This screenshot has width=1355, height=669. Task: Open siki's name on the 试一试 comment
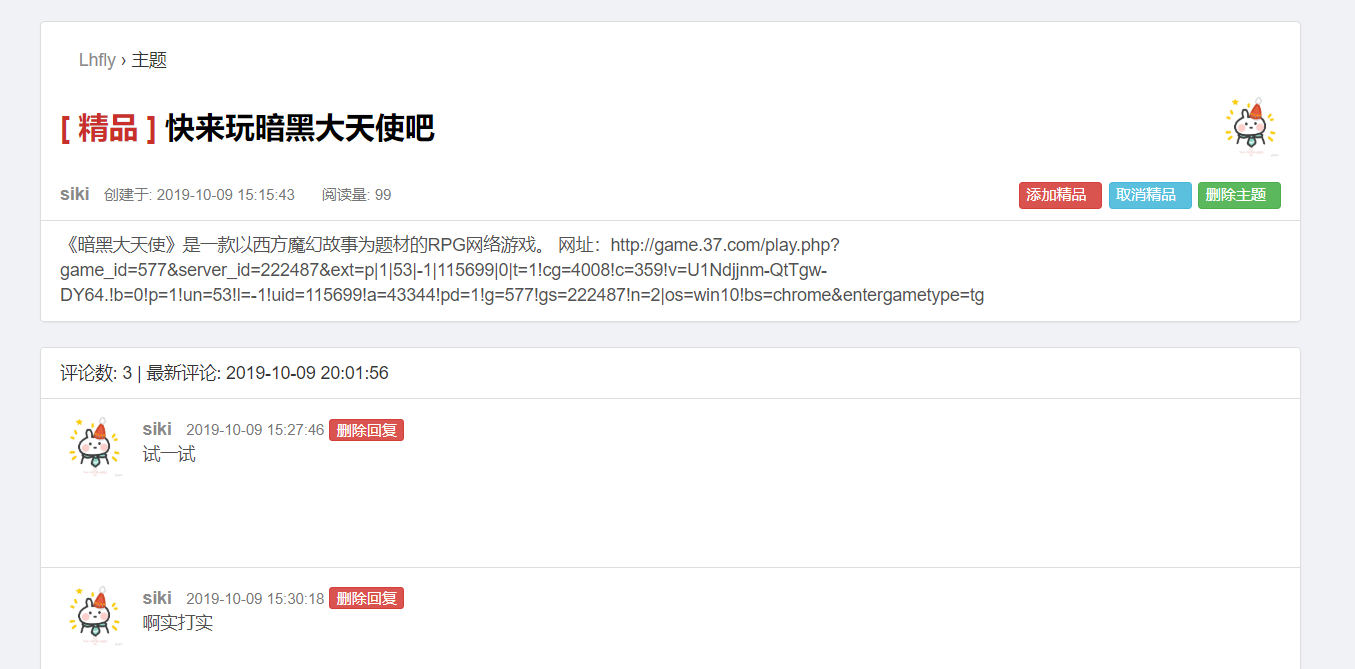[x=157, y=429]
